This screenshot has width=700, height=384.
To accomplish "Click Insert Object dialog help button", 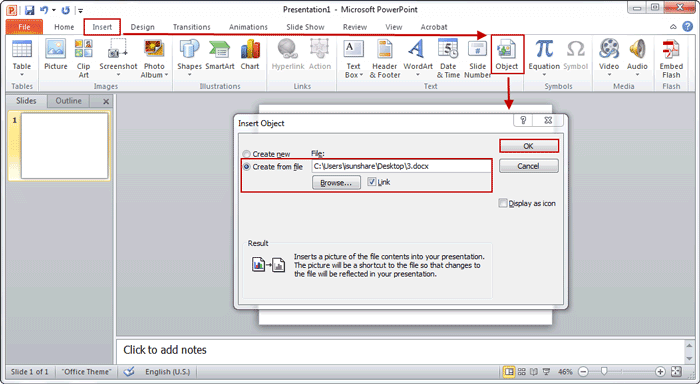I will pos(523,120).
